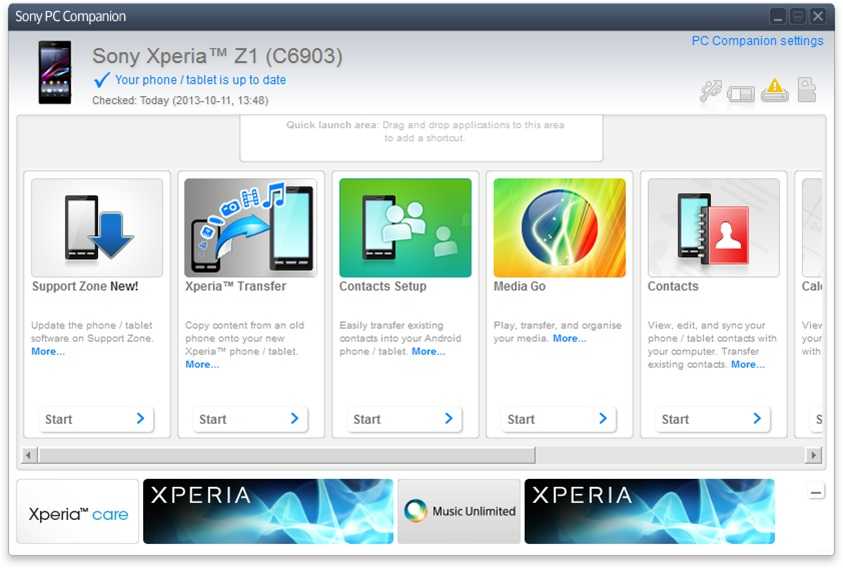843x568 pixels.
Task: Select the Media Go tile icon
Action: coord(559,228)
